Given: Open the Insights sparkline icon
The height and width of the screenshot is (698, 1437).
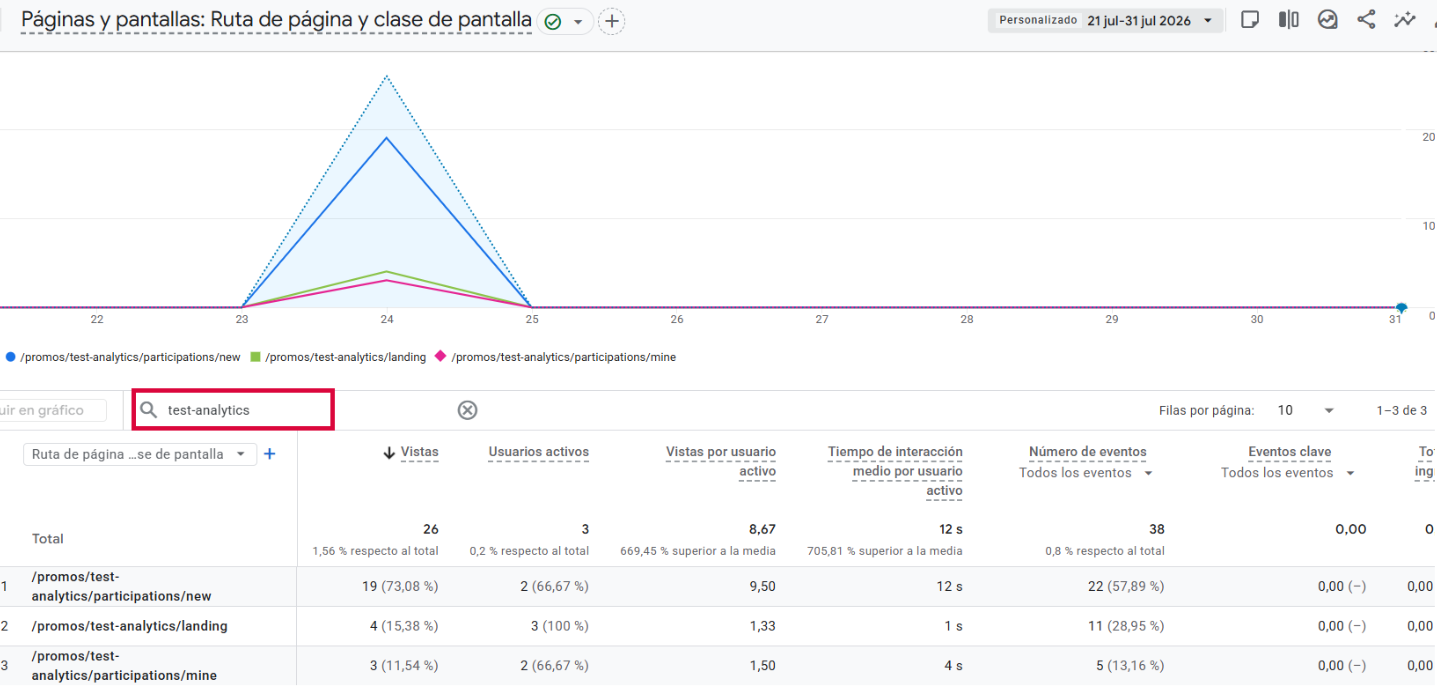Looking at the screenshot, I should pos(1405,20).
